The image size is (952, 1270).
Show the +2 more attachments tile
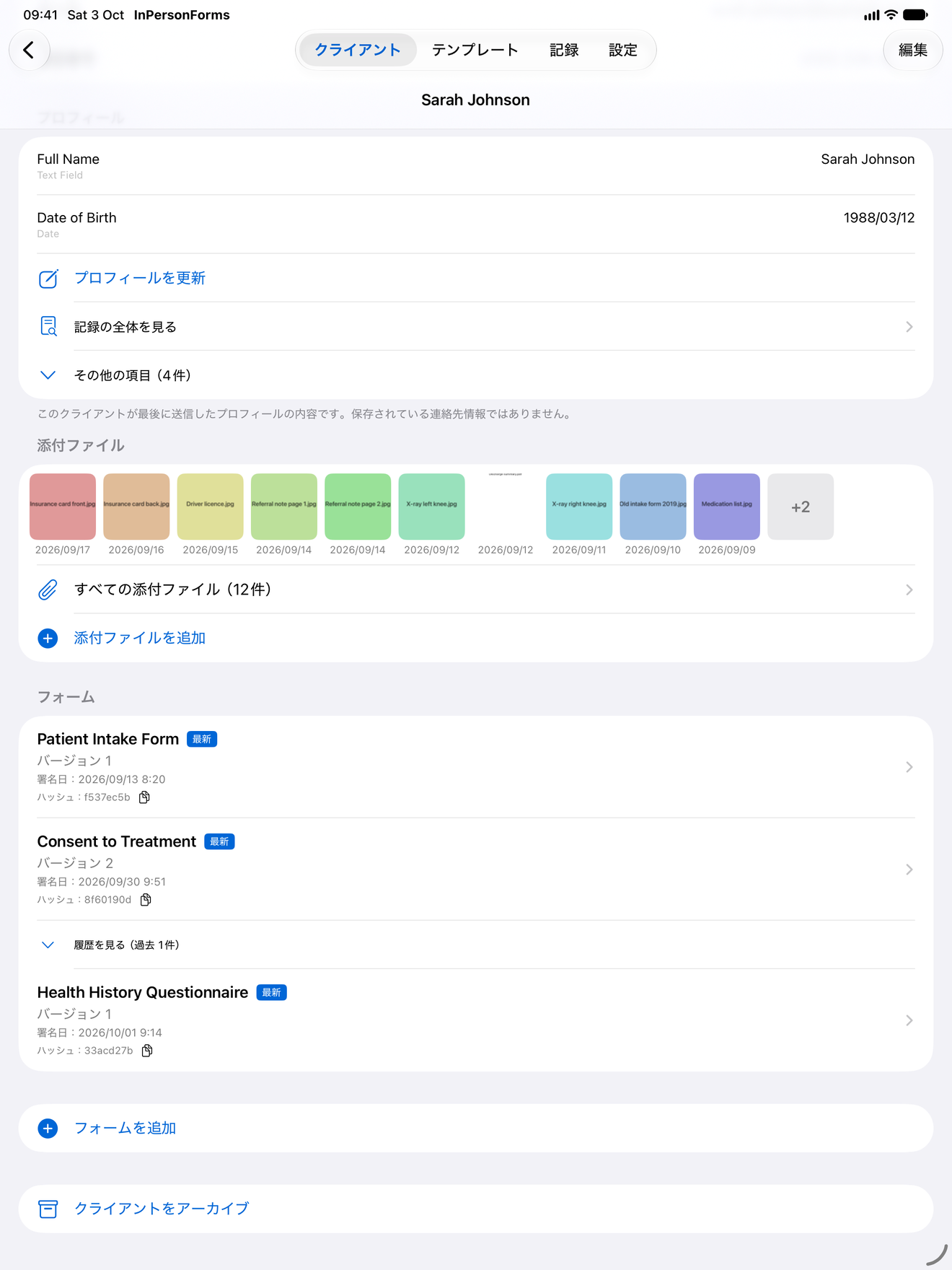coord(801,507)
